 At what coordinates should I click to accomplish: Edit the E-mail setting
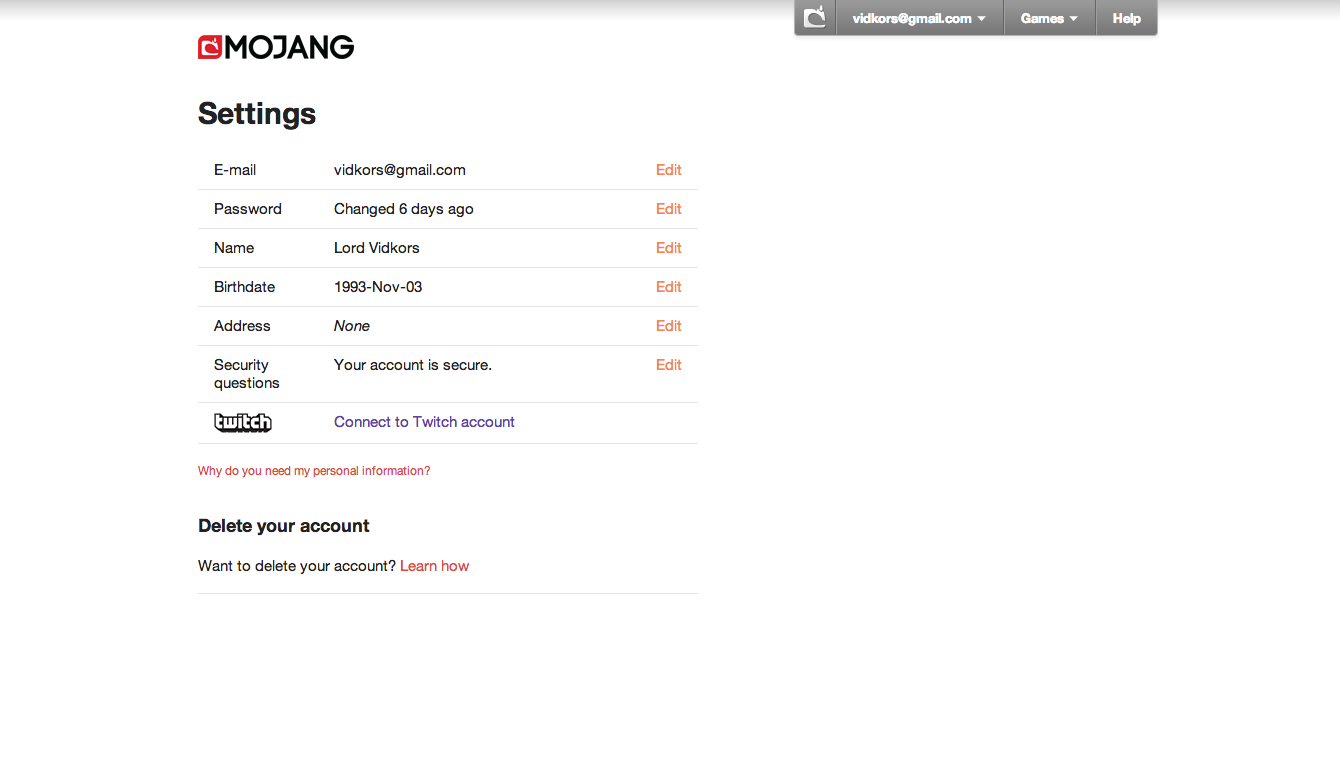[668, 170]
